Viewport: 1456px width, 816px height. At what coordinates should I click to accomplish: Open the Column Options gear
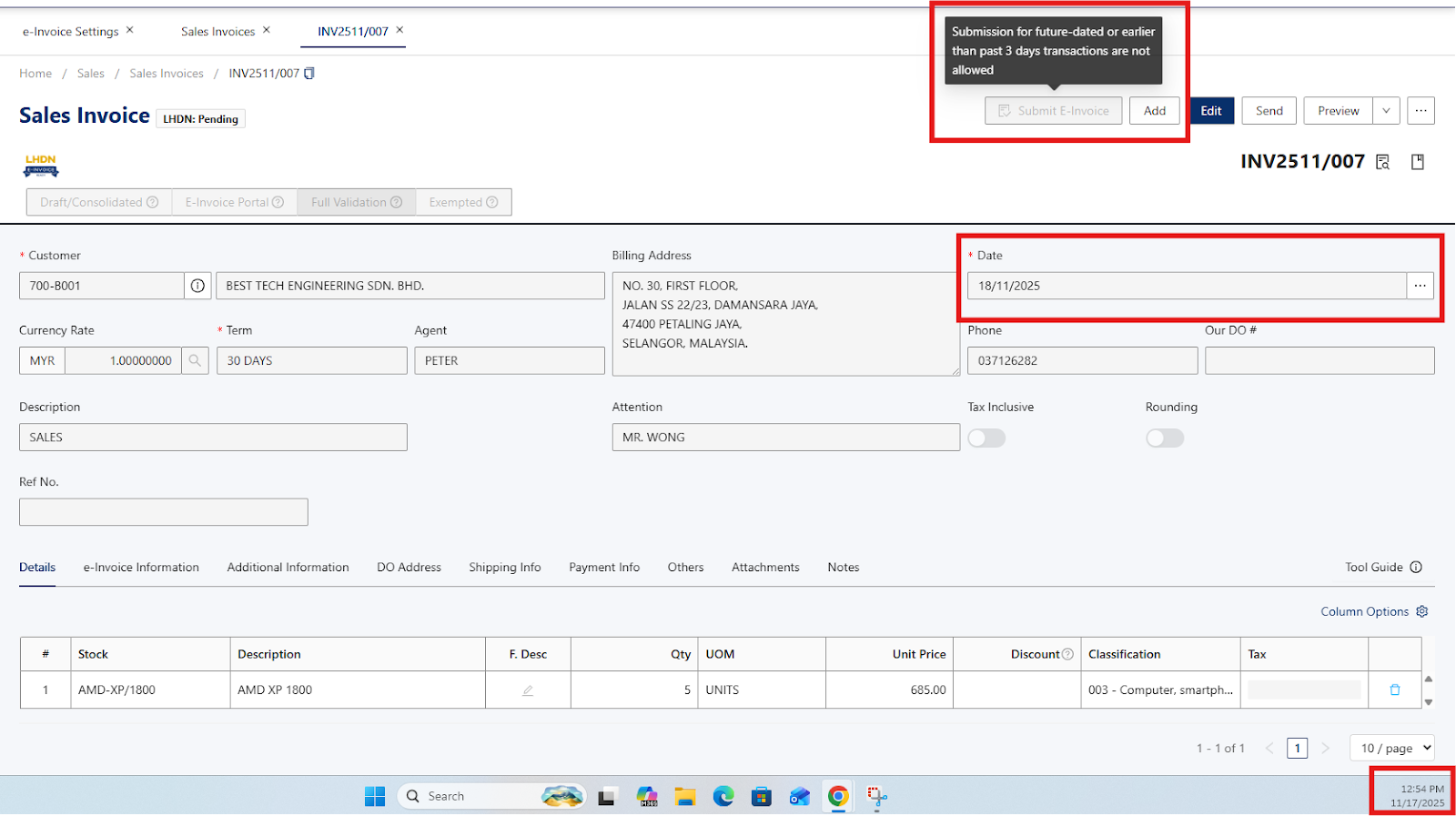tap(1422, 612)
